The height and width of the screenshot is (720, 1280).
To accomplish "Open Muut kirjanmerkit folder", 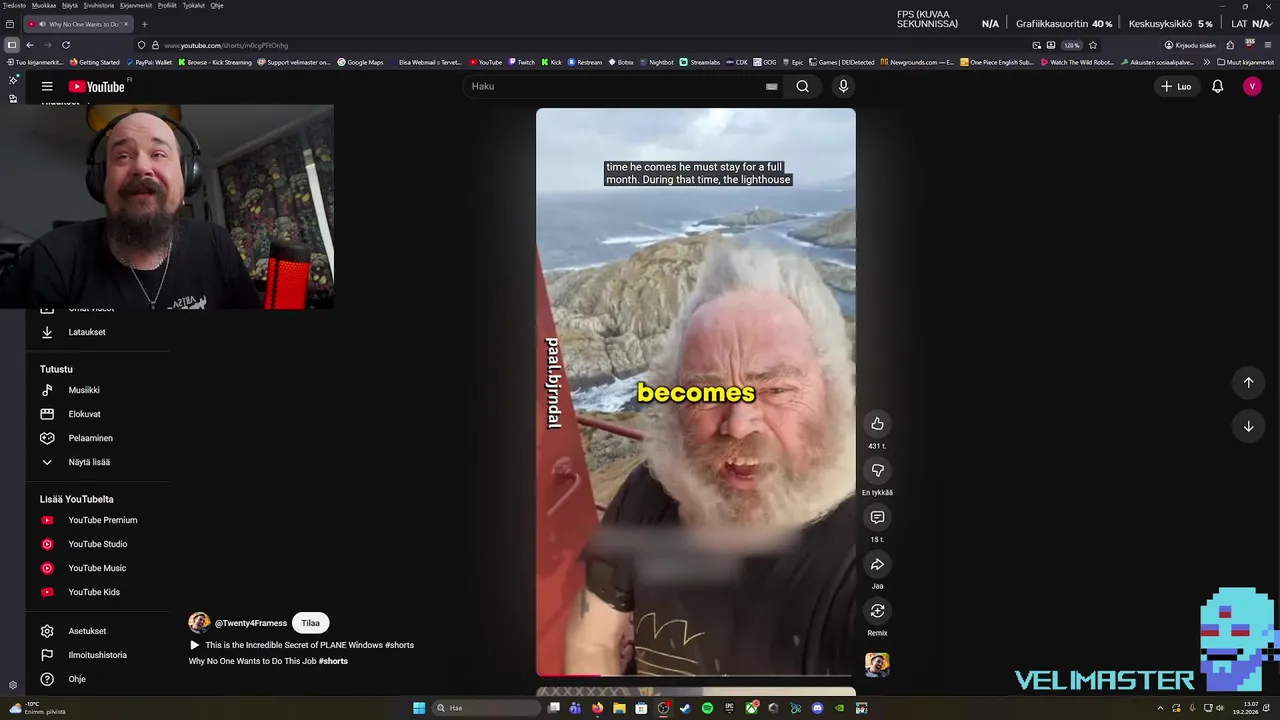I will 1246,62.
